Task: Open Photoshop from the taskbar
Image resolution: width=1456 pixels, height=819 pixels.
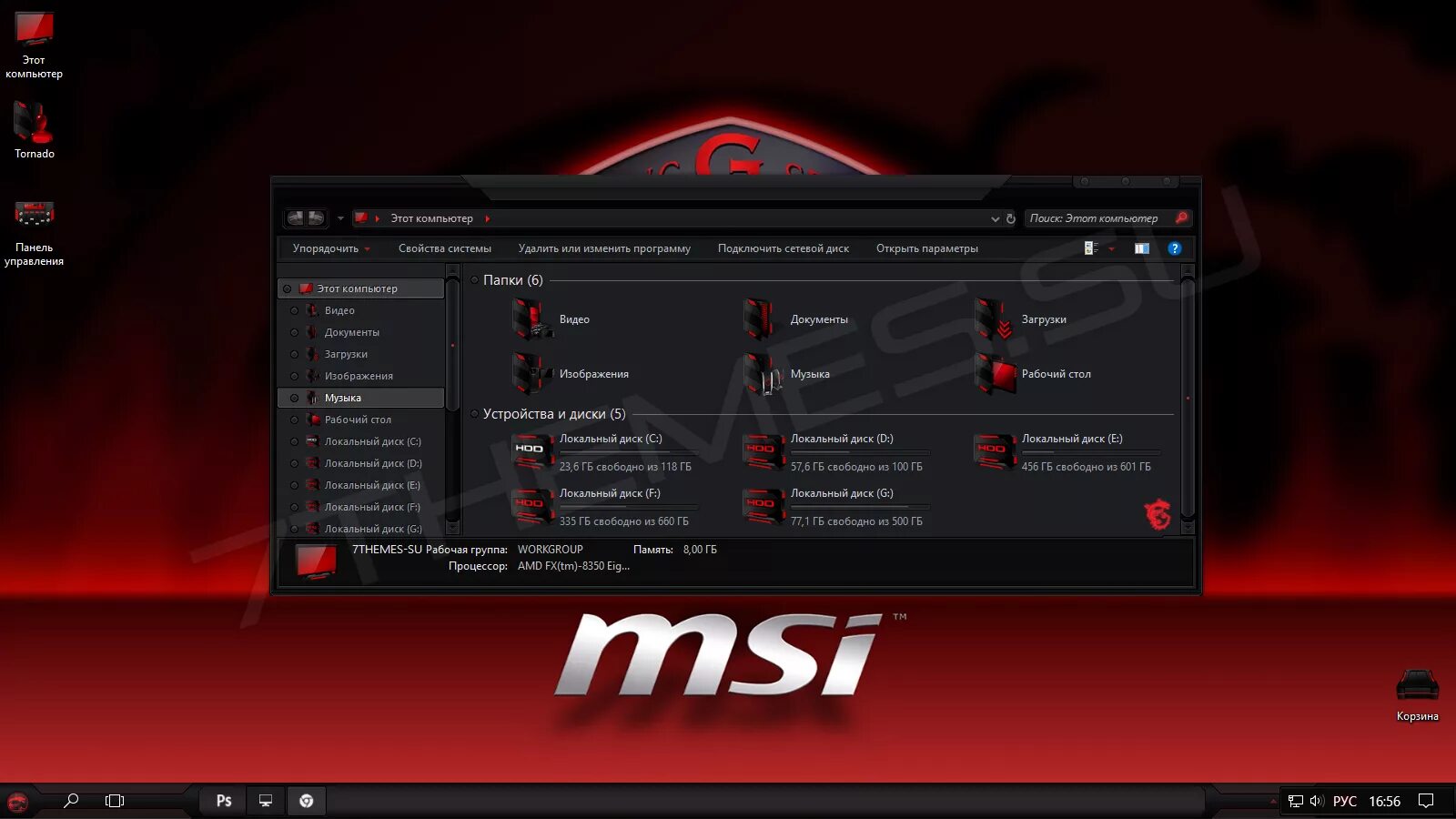Action: tap(224, 801)
